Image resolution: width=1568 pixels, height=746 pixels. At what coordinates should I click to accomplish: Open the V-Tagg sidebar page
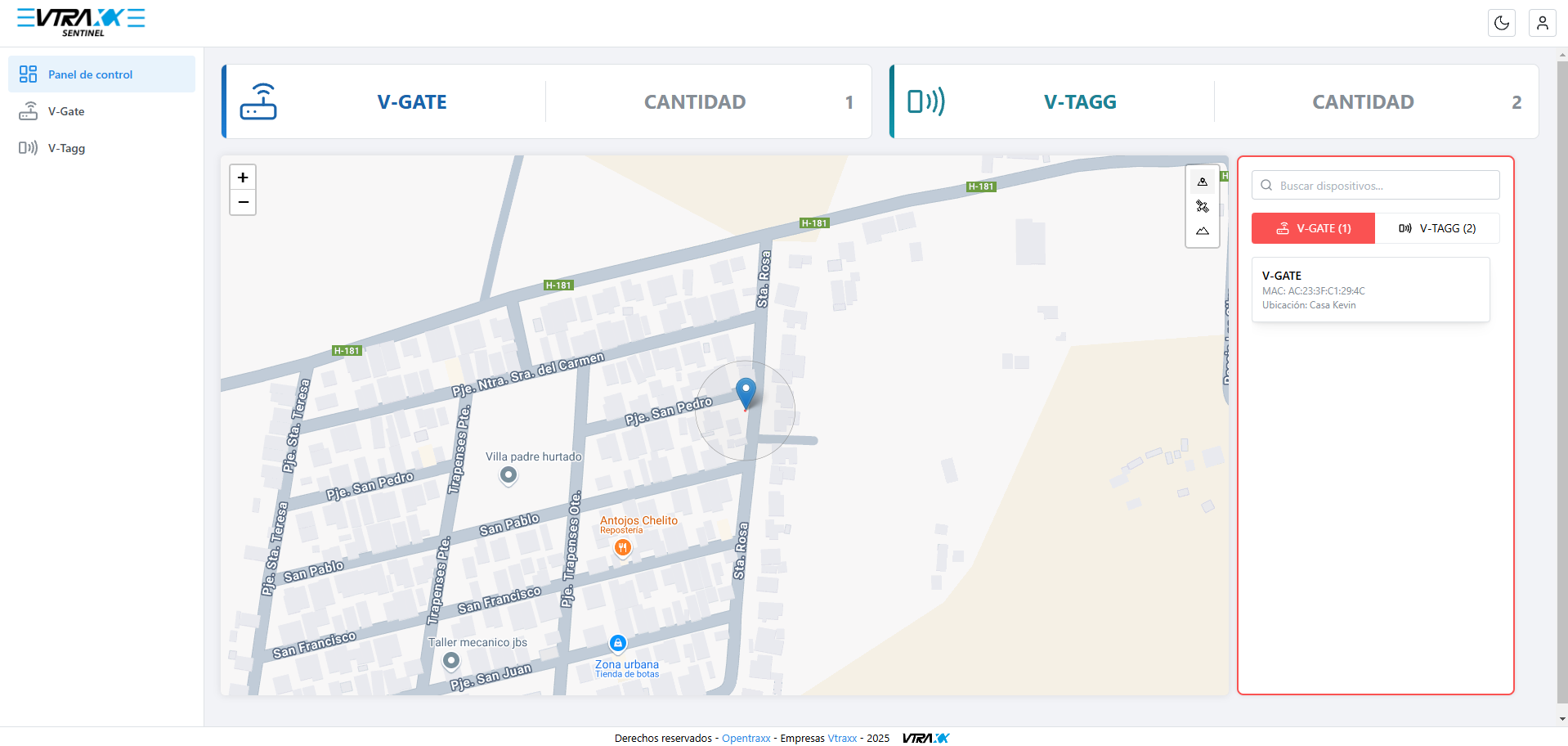[x=101, y=148]
